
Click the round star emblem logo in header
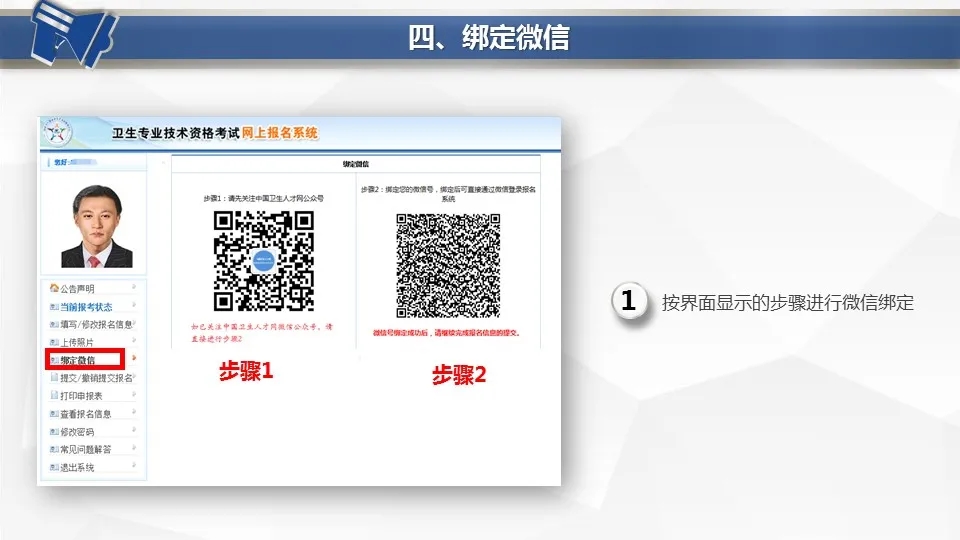pos(57,132)
